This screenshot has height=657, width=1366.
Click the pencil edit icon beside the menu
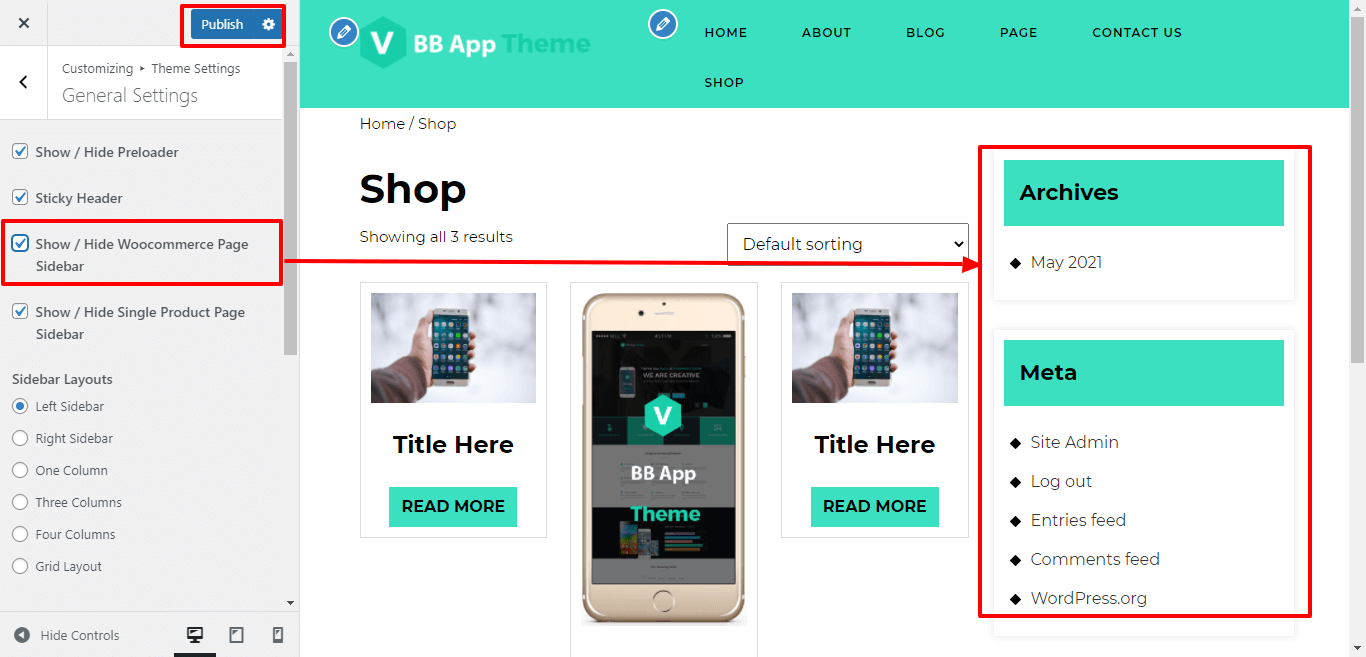tap(663, 23)
